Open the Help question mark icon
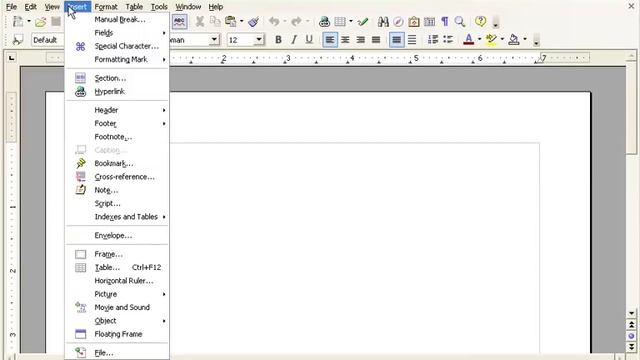 481,21
